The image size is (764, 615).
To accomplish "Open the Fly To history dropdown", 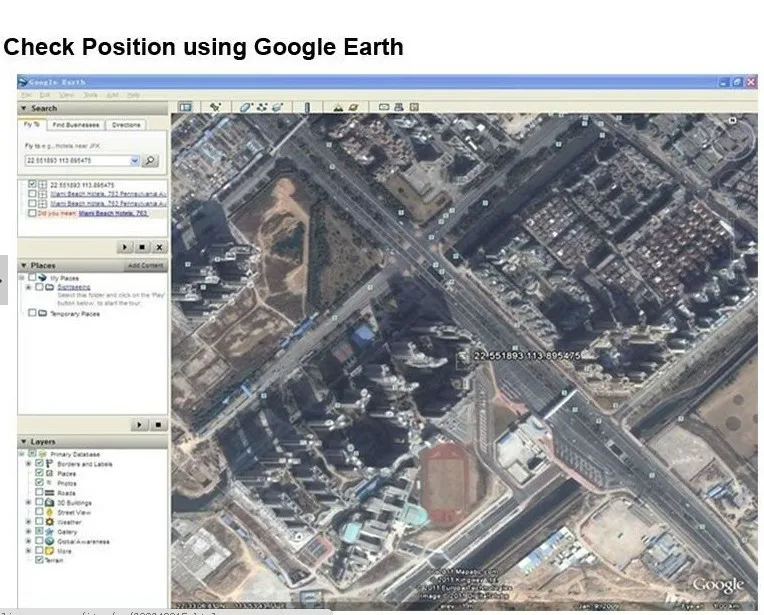I will coord(134,160).
